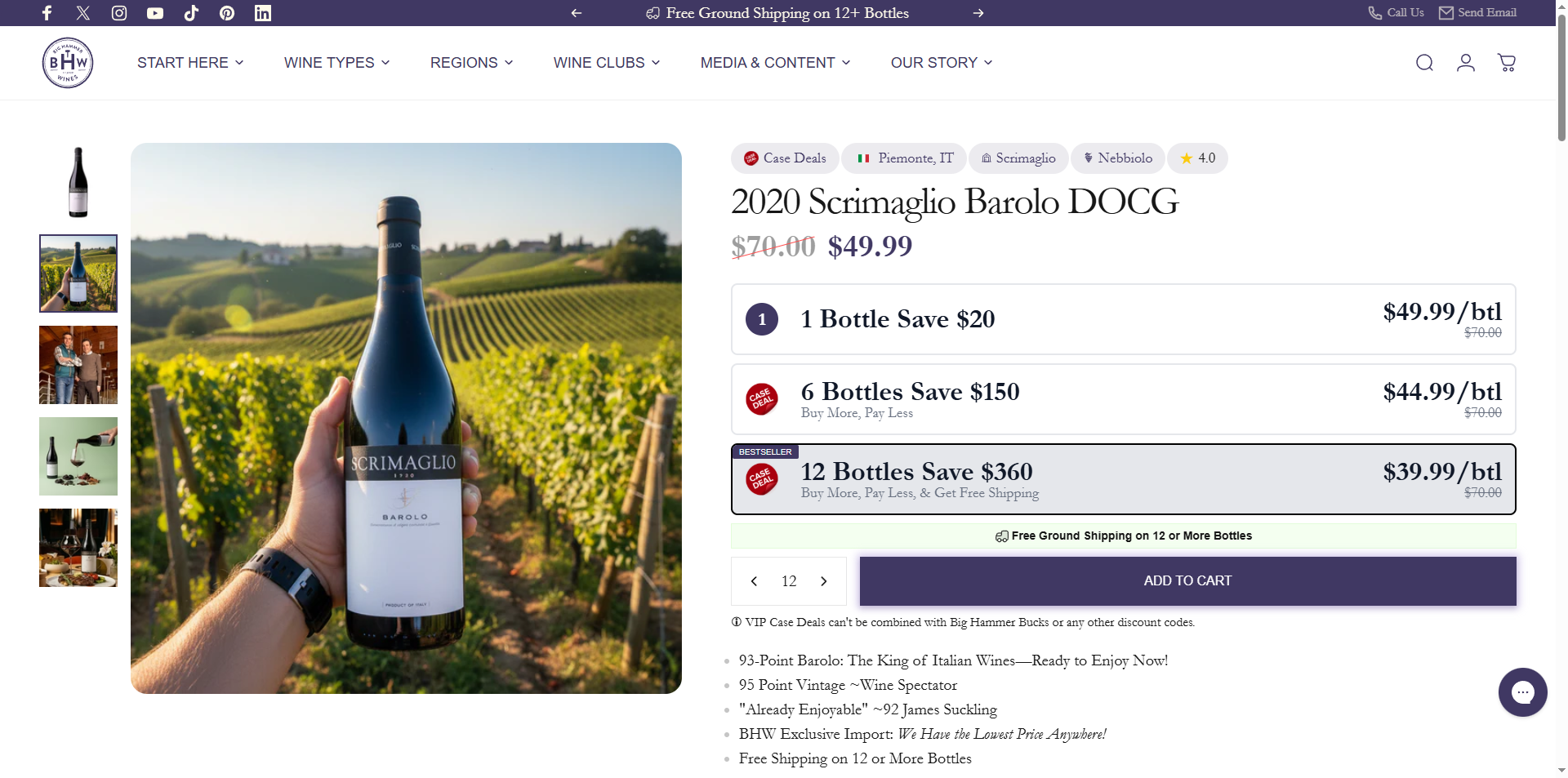Click the YouTube channel icon
The width and height of the screenshot is (1568, 778).
click(154, 13)
